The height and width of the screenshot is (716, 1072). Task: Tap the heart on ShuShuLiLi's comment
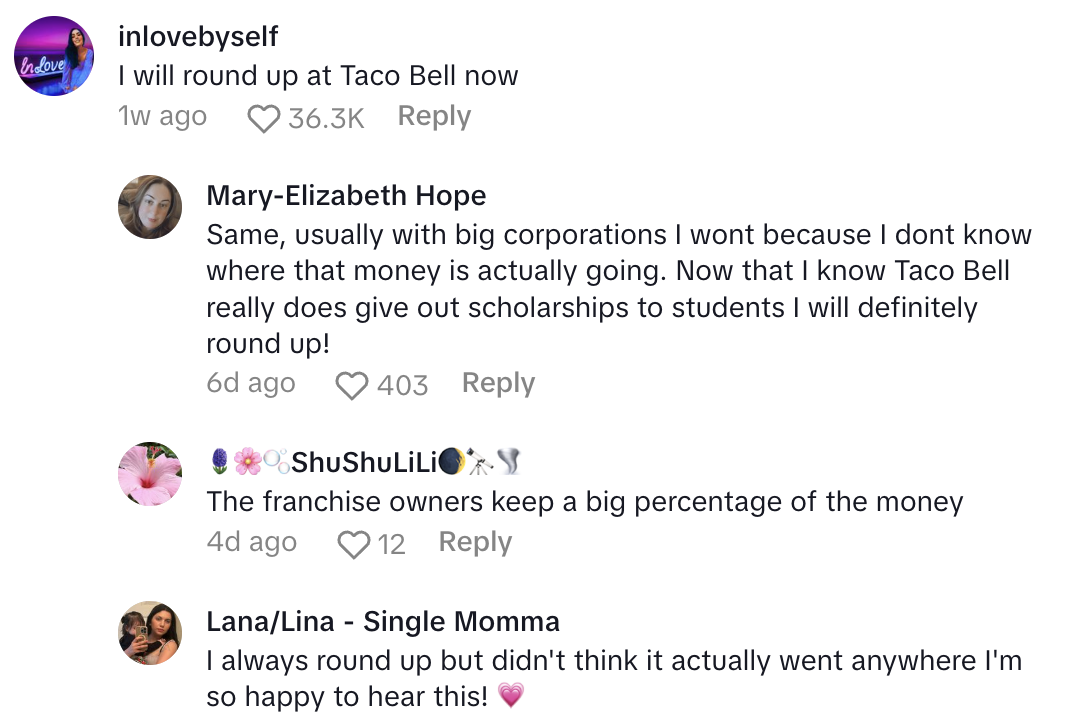pos(354,545)
